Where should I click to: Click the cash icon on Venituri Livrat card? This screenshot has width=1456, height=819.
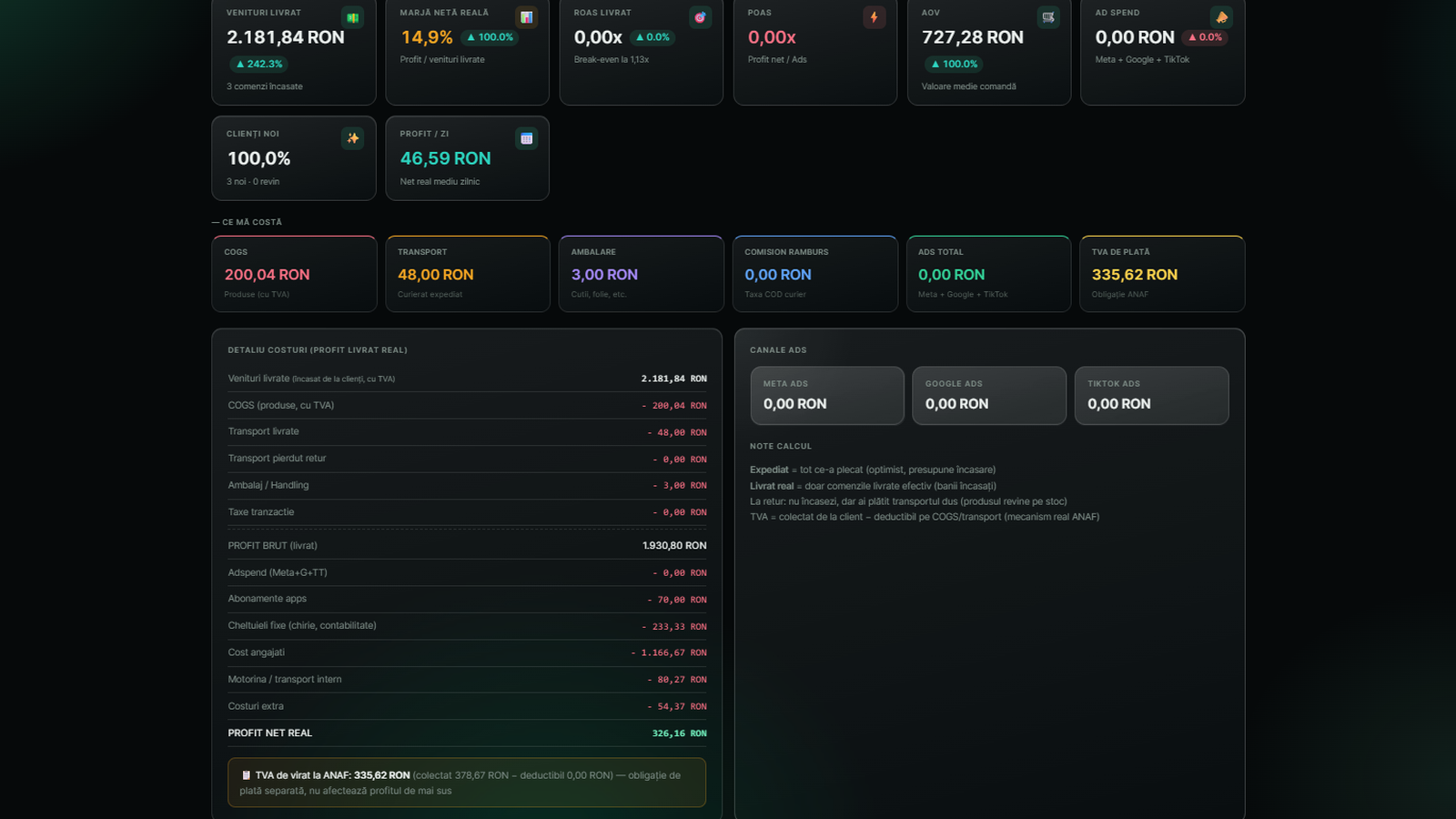tap(352, 17)
